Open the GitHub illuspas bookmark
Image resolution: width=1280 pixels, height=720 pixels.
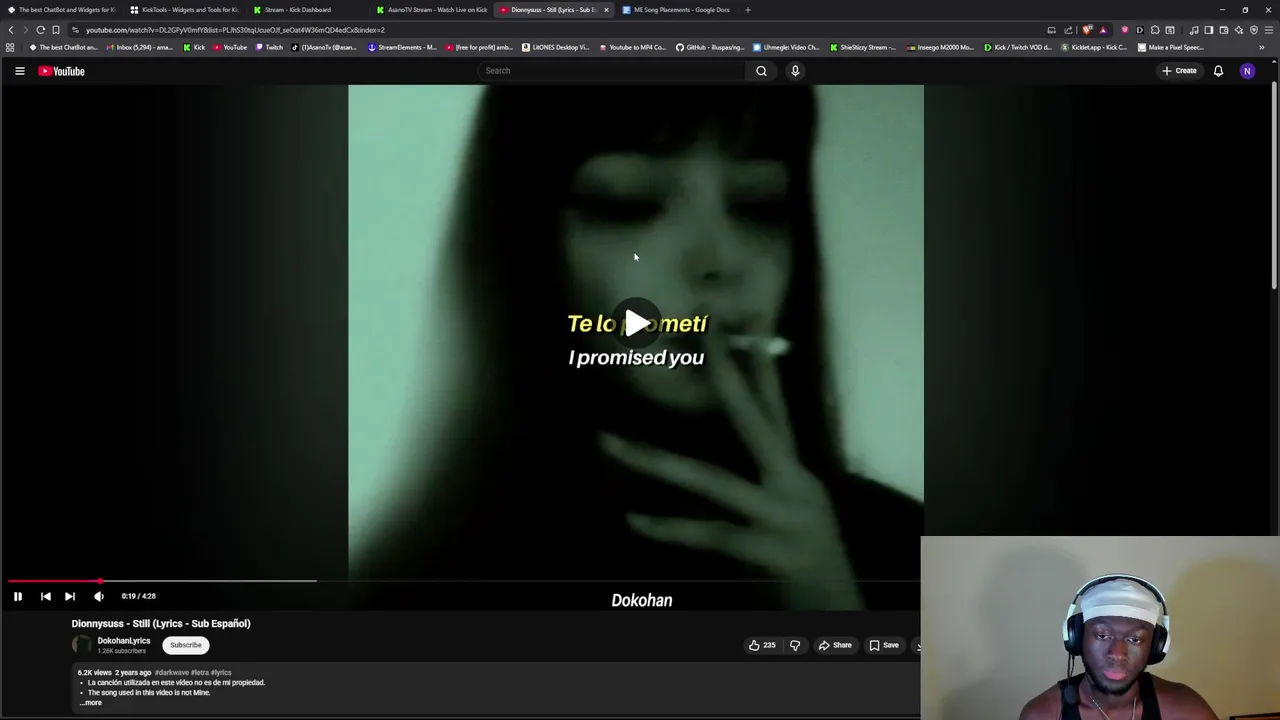pyautogui.click(x=710, y=47)
